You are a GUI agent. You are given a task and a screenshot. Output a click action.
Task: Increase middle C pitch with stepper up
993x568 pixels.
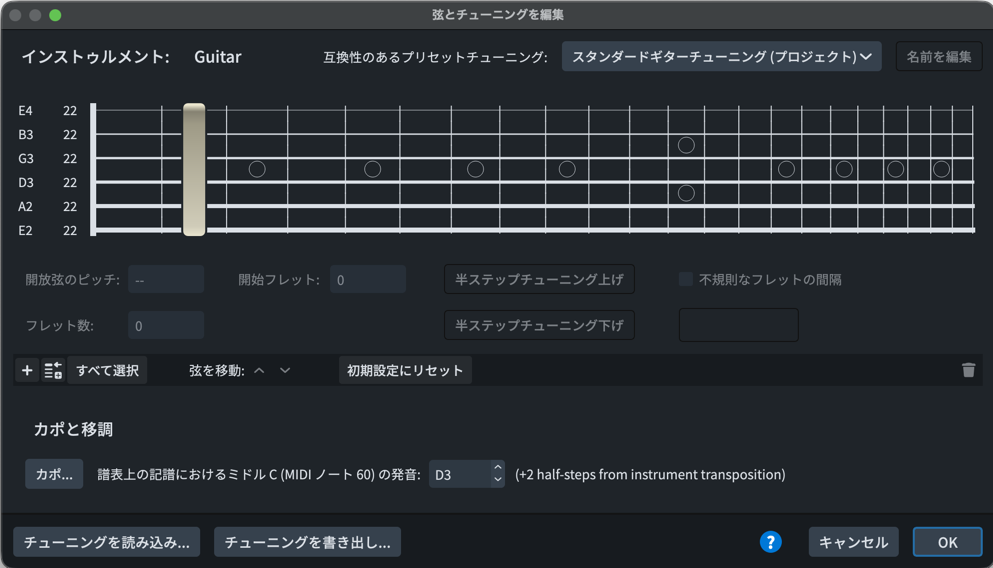pyautogui.click(x=498, y=468)
